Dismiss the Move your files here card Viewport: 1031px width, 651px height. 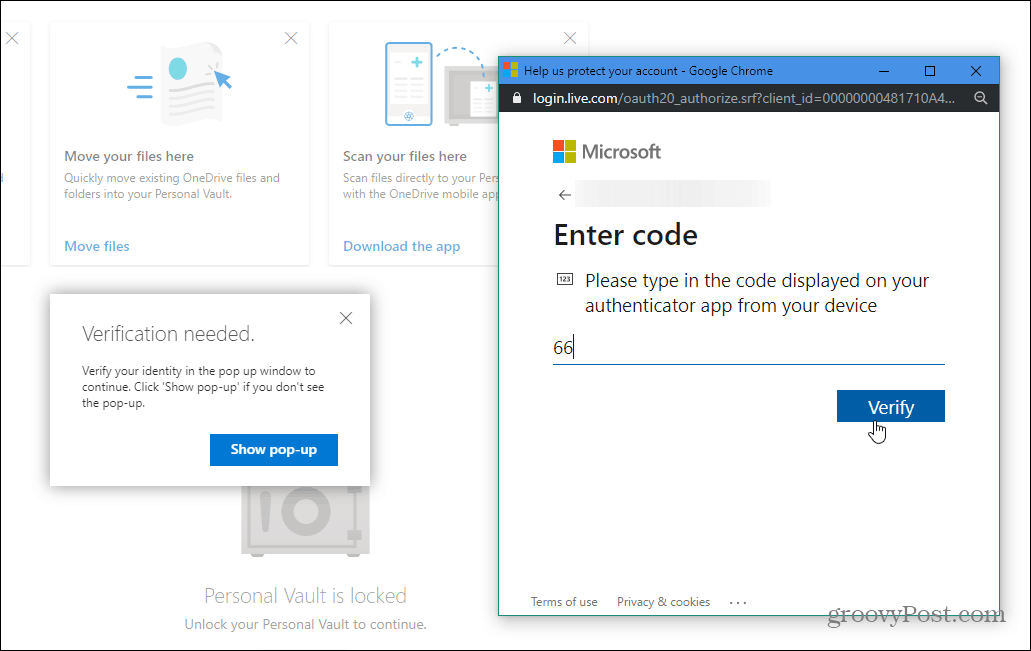click(291, 38)
